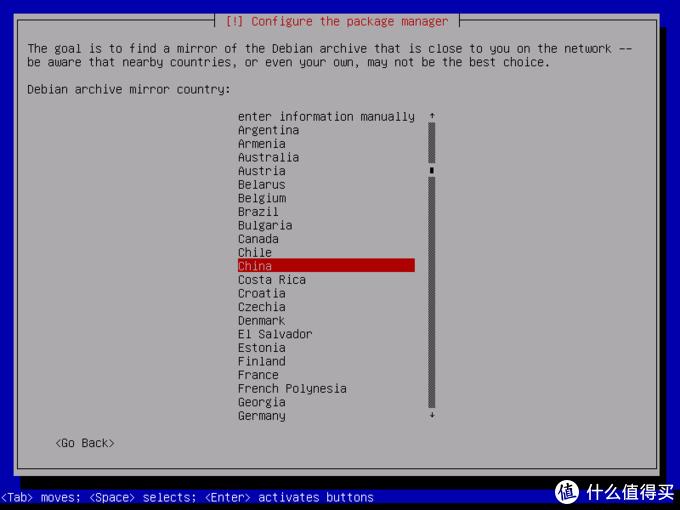This screenshot has height=510, width=680.
Task: Click the scrollbar down arrow
Action: (x=432, y=415)
